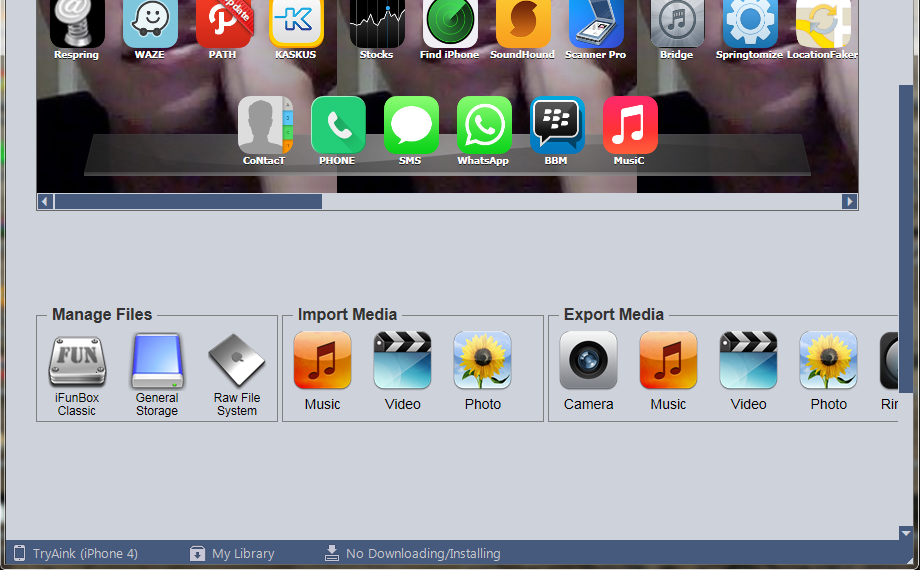This screenshot has width=920, height=570.
Task: Select the Stocks app icon
Action: 377,23
